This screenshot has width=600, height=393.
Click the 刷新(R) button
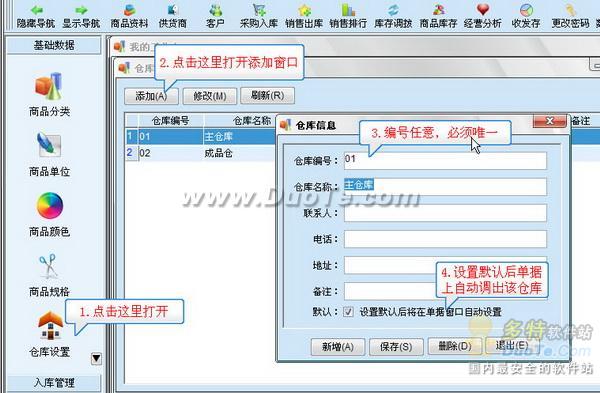point(267,96)
